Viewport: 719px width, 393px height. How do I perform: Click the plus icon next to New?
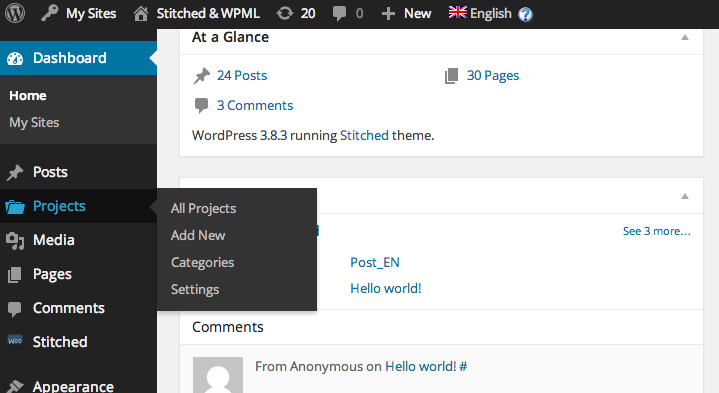click(388, 14)
